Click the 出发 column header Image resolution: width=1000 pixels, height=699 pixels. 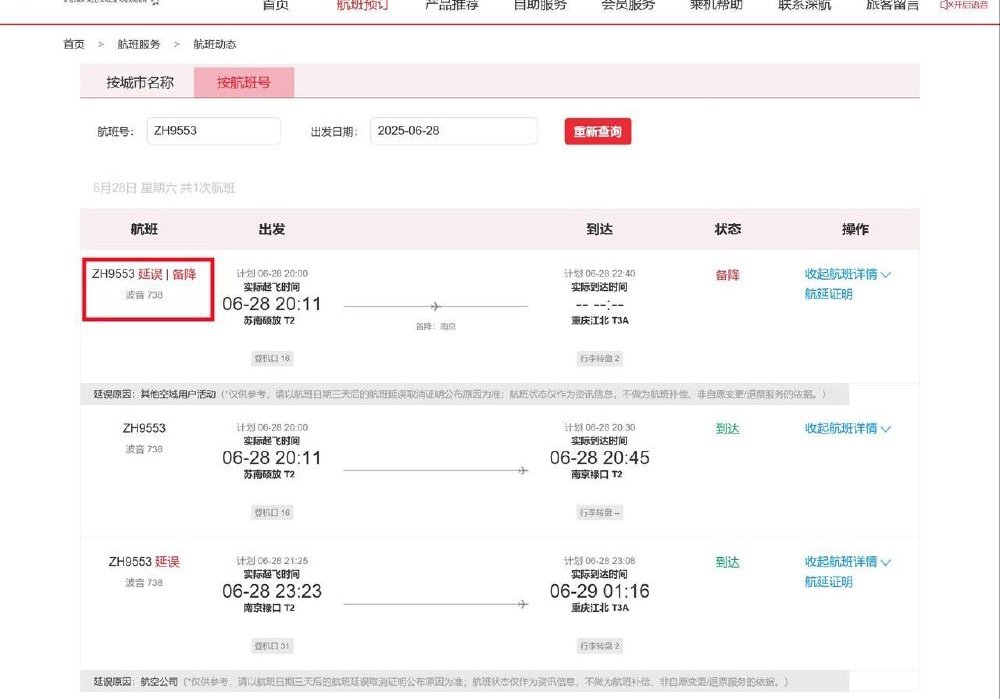[272, 229]
